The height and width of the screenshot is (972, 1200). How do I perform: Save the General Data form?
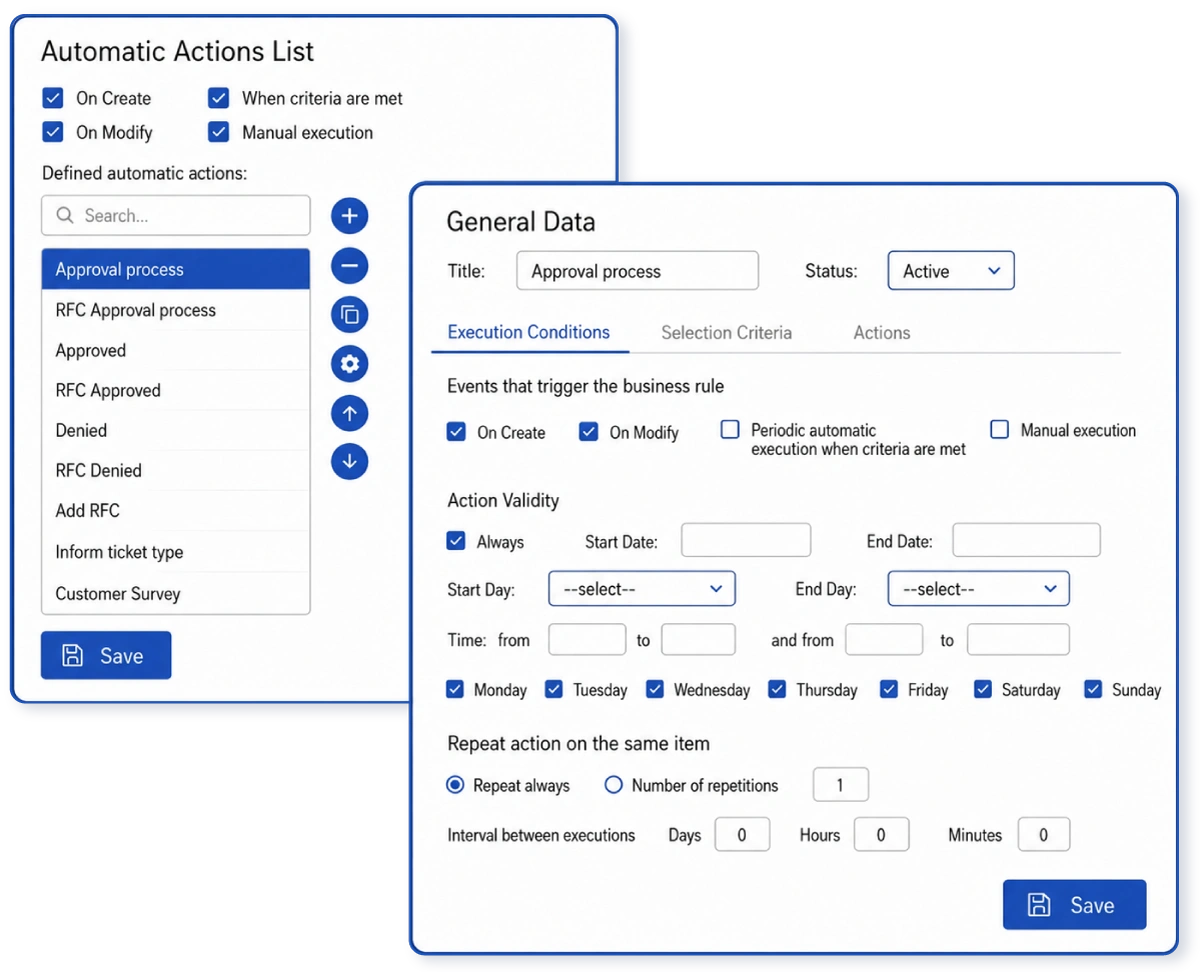coord(1075,905)
